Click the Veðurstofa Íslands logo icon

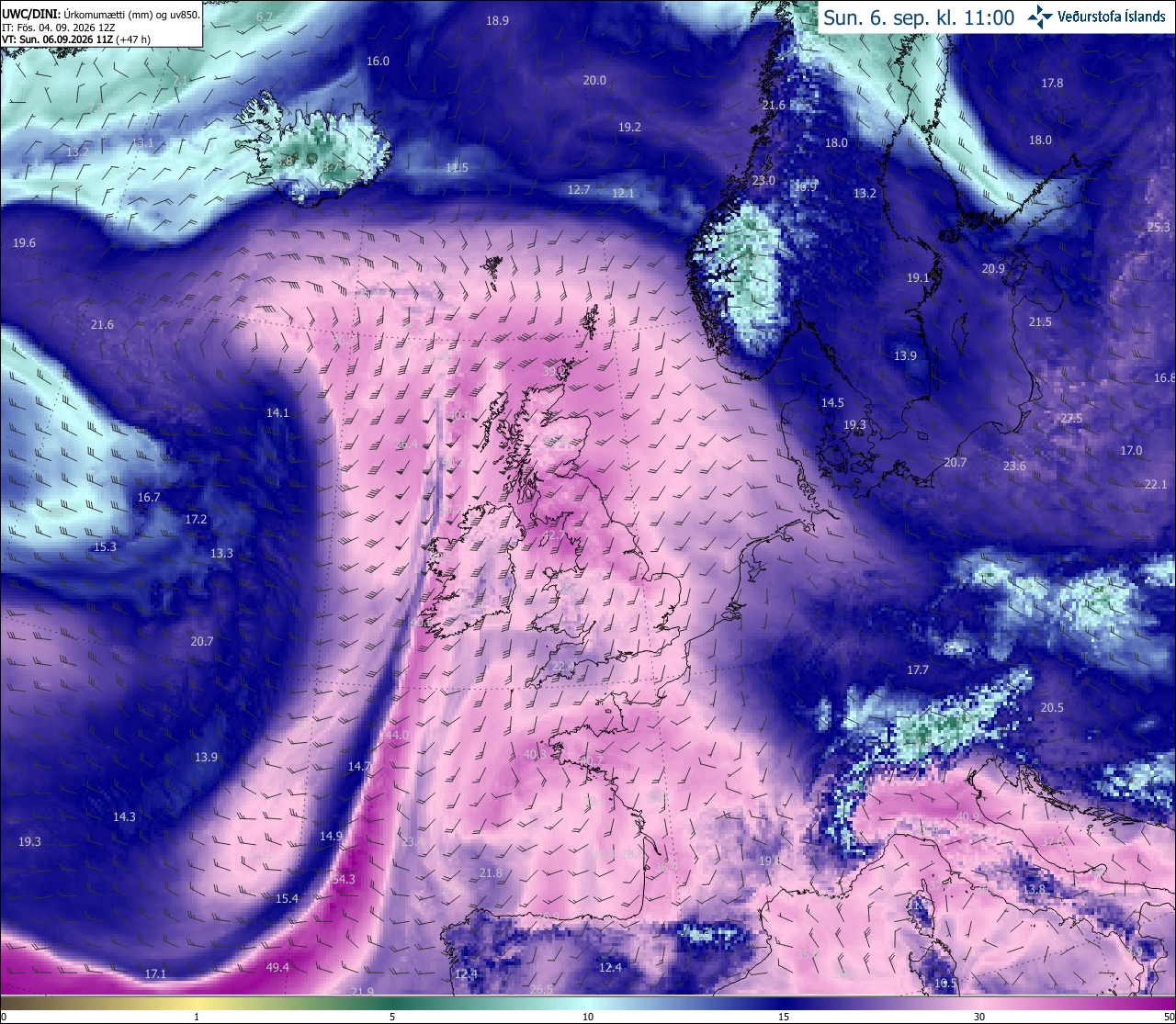pos(1041,17)
